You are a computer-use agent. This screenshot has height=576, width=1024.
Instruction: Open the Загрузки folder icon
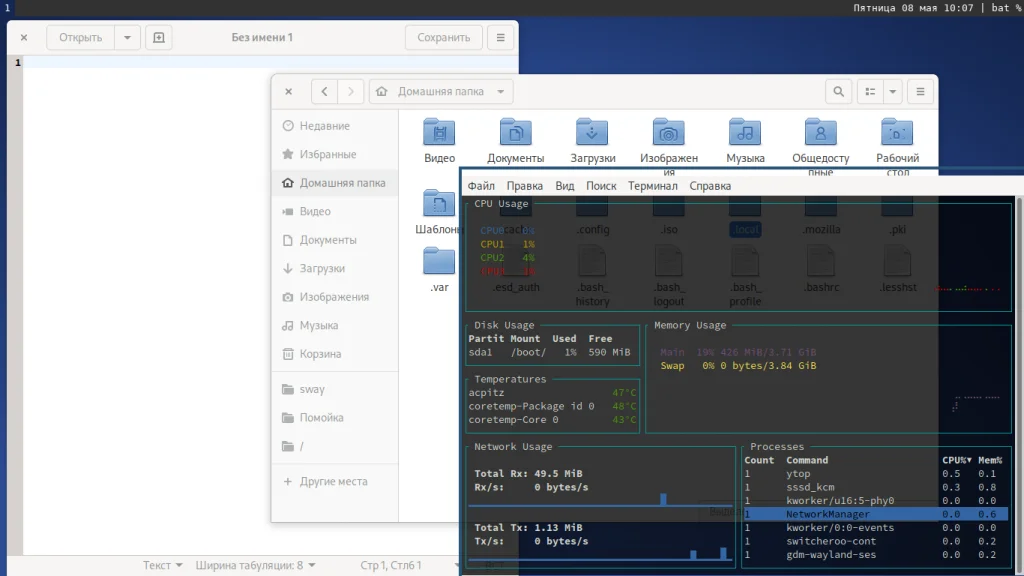click(592, 132)
